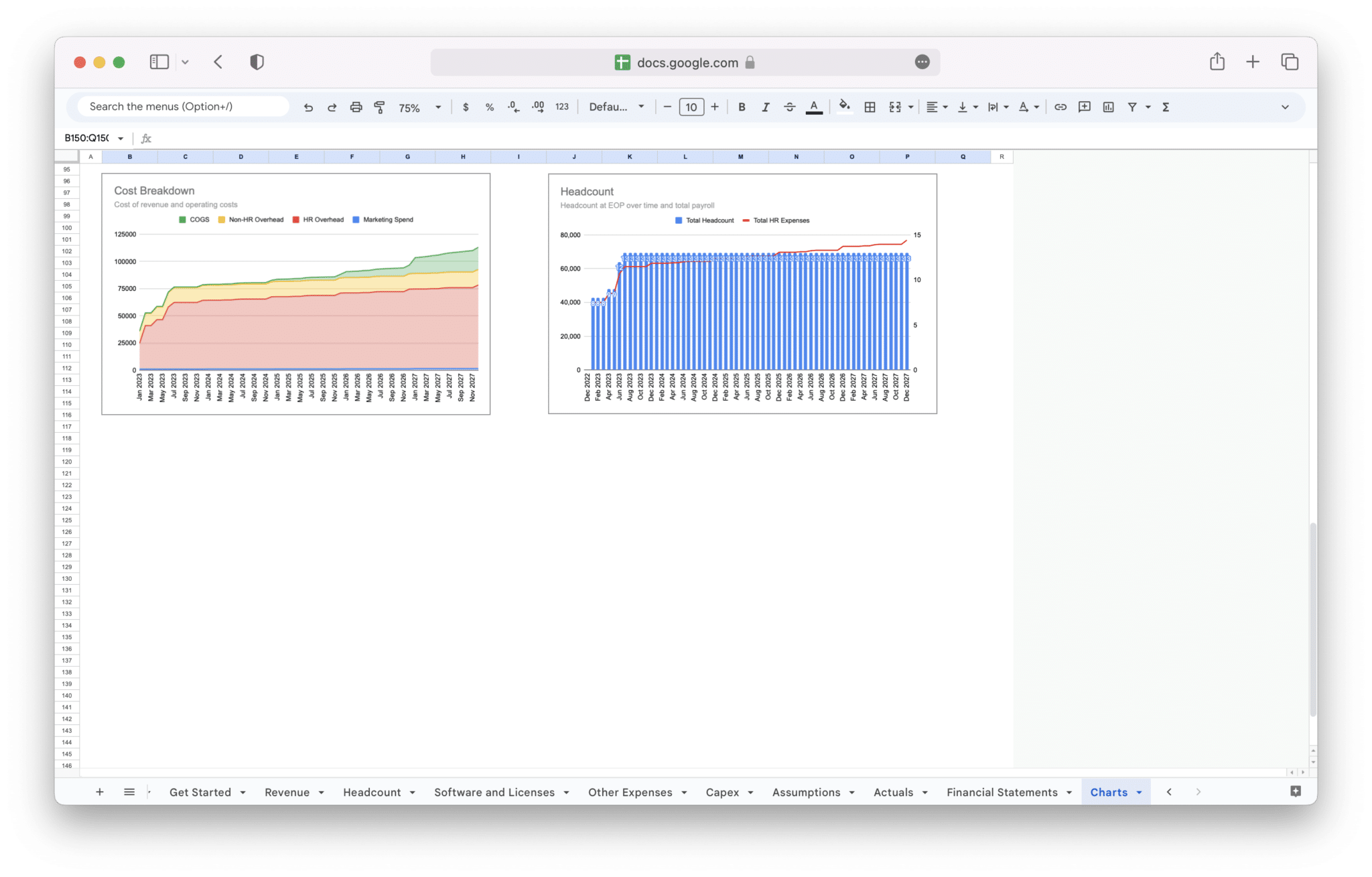Image resolution: width=1372 pixels, height=877 pixels.
Task: Open the borders menu
Action: pos(870,107)
